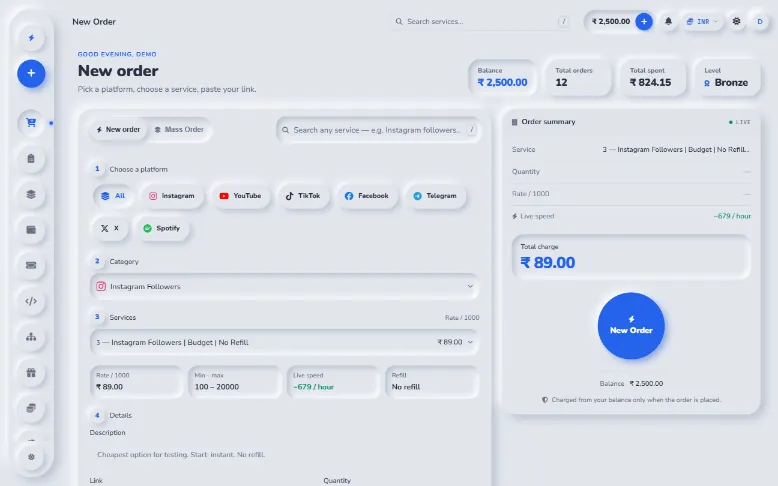Expand Services dropdown chevron next to ₹ 89.00
The height and width of the screenshot is (486, 778).
tap(470, 342)
